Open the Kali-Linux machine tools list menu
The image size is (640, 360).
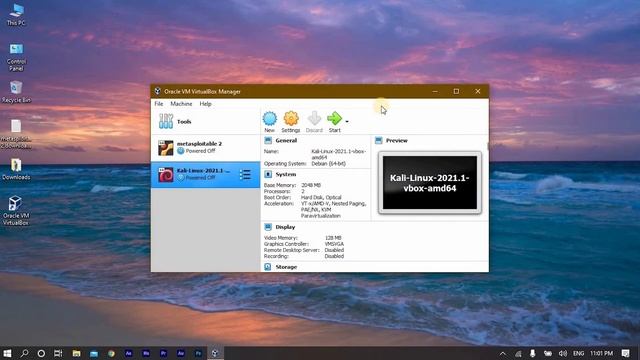point(245,174)
